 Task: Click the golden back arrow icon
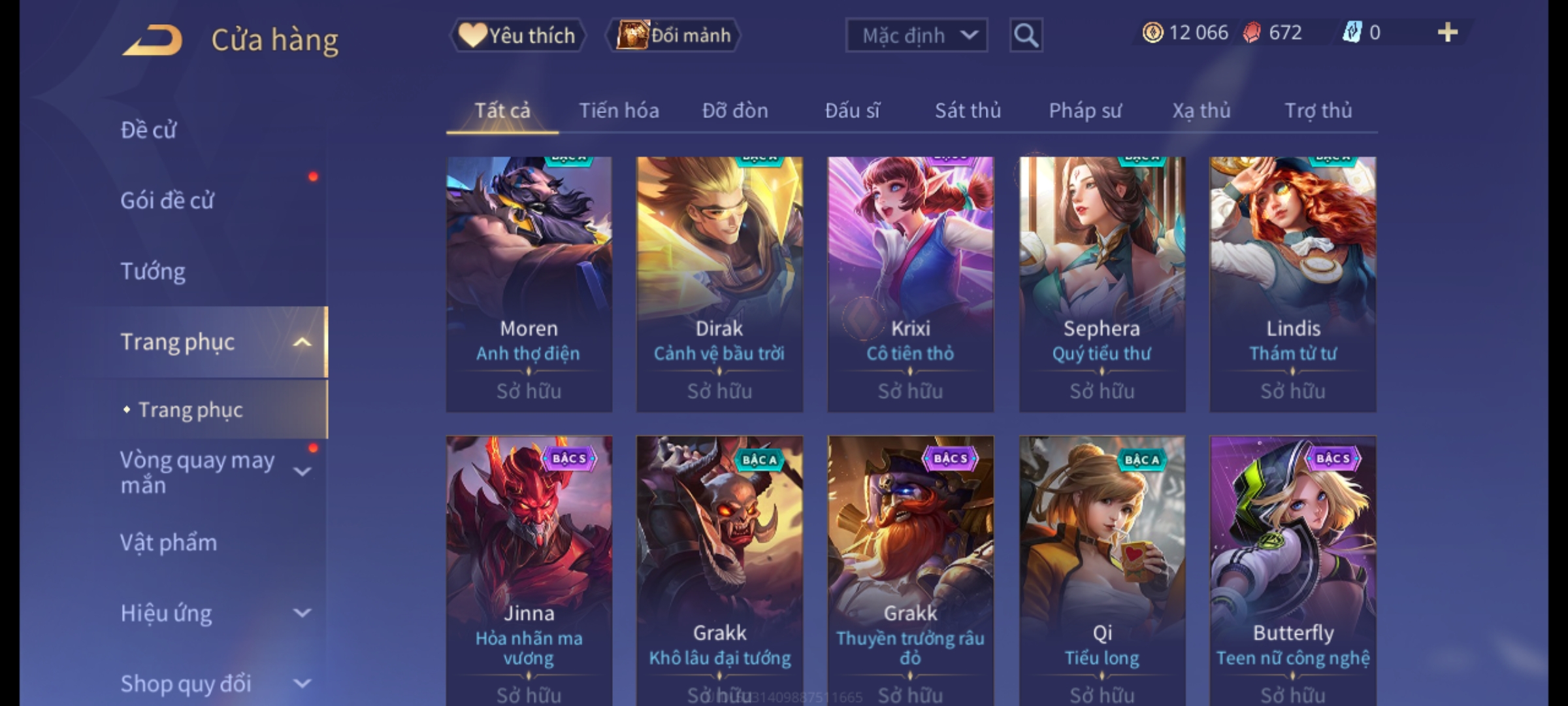[x=152, y=40]
